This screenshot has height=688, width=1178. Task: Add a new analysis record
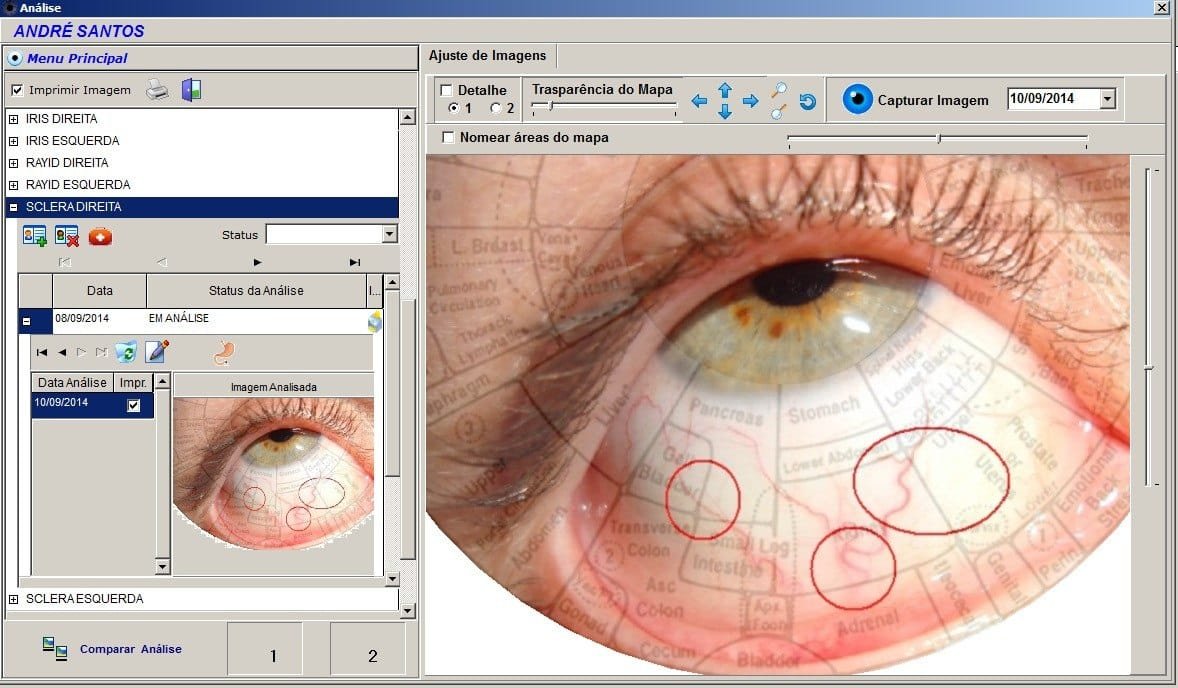34,236
